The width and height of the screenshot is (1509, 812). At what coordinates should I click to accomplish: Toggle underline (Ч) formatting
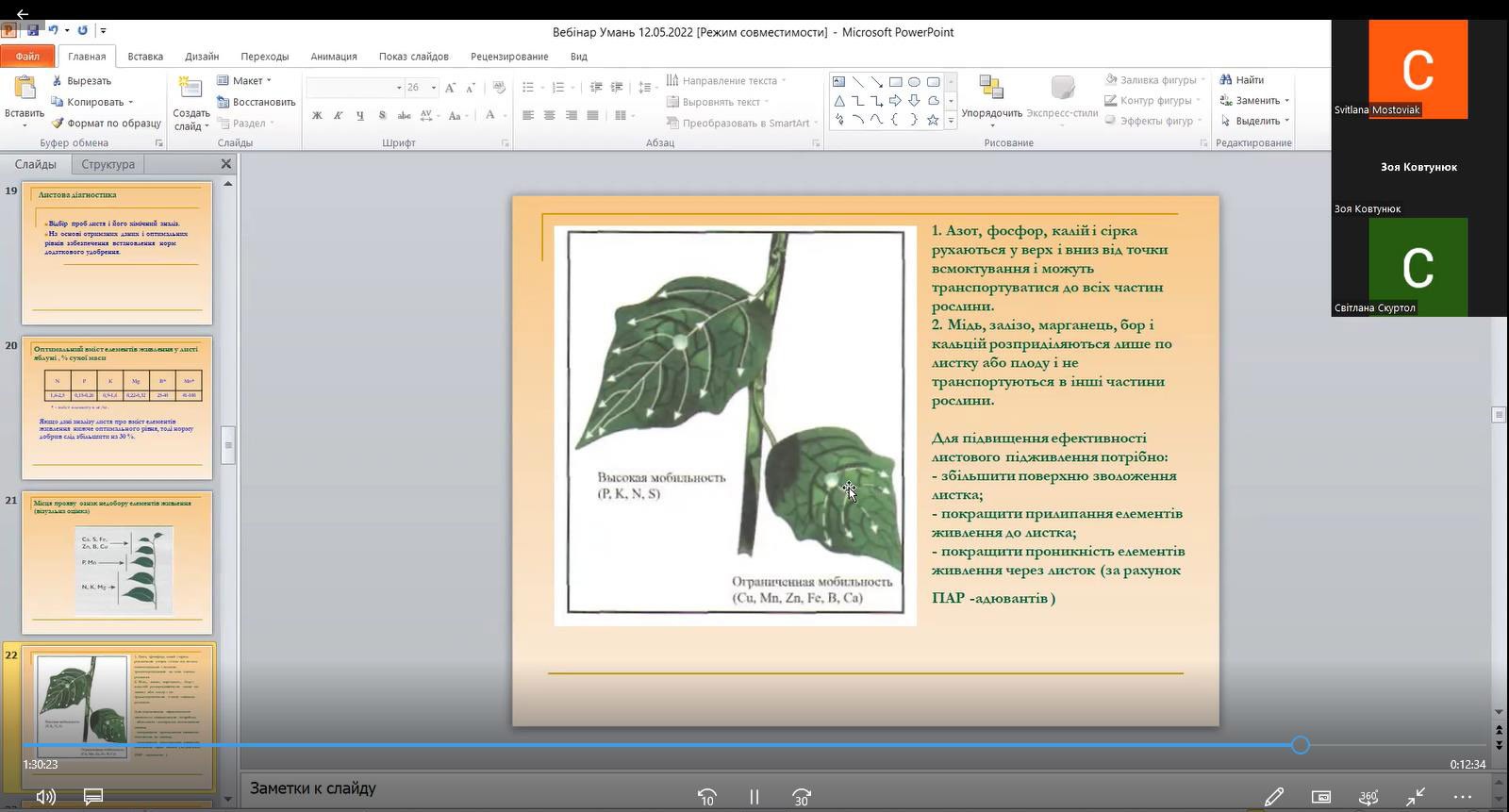360,115
